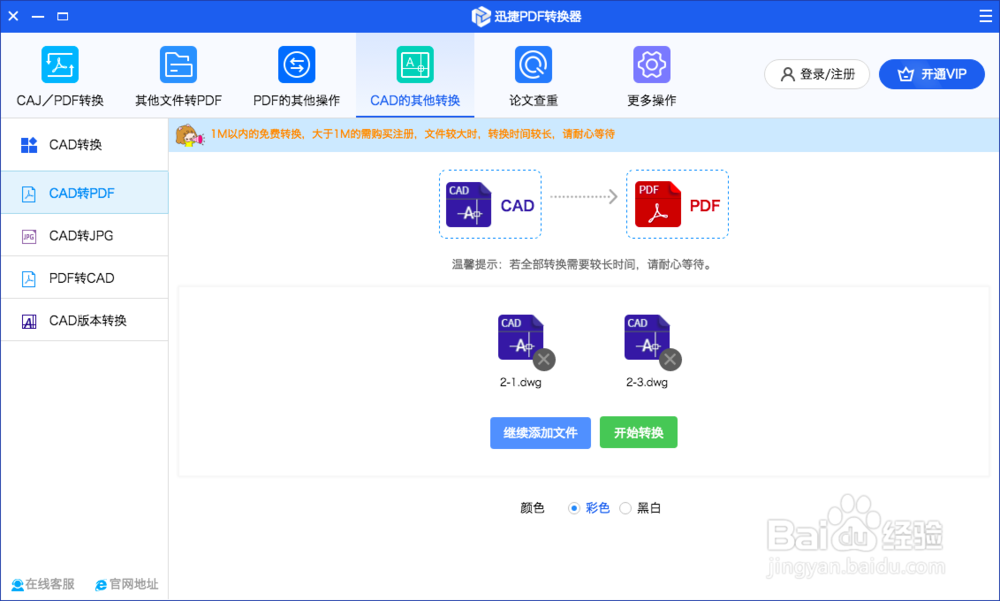Image resolution: width=1000 pixels, height=601 pixels.
Task: Remove the 2-1.dwg file with its X
Action: [x=544, y=360]
